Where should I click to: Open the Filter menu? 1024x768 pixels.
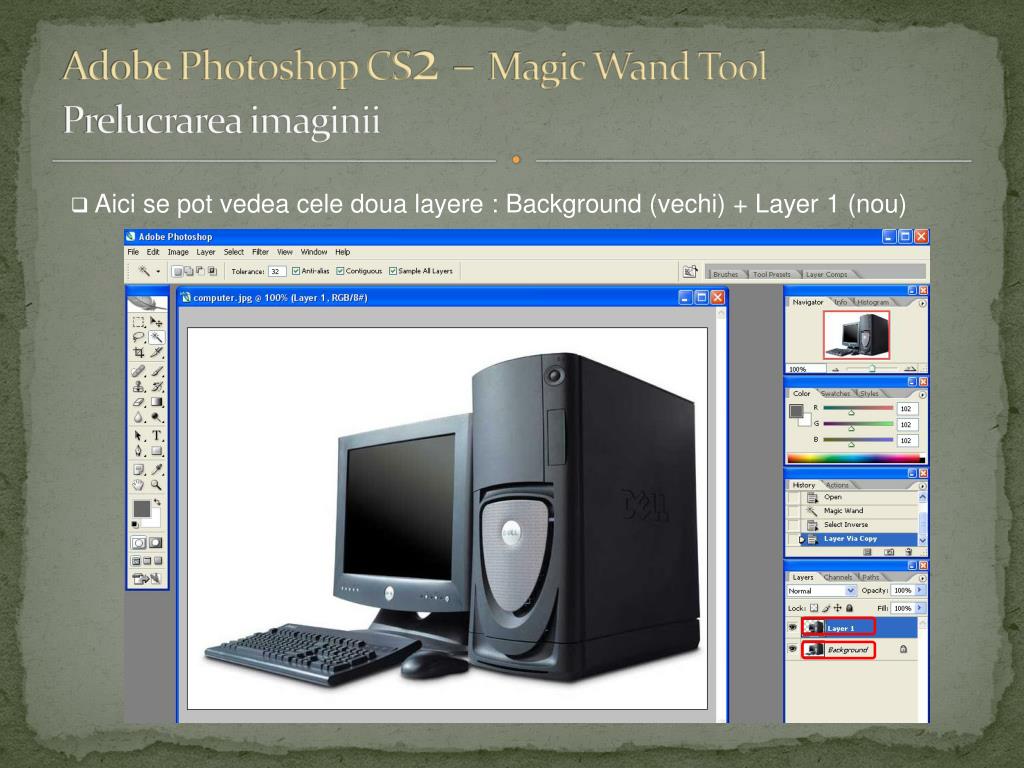(261, 252)
